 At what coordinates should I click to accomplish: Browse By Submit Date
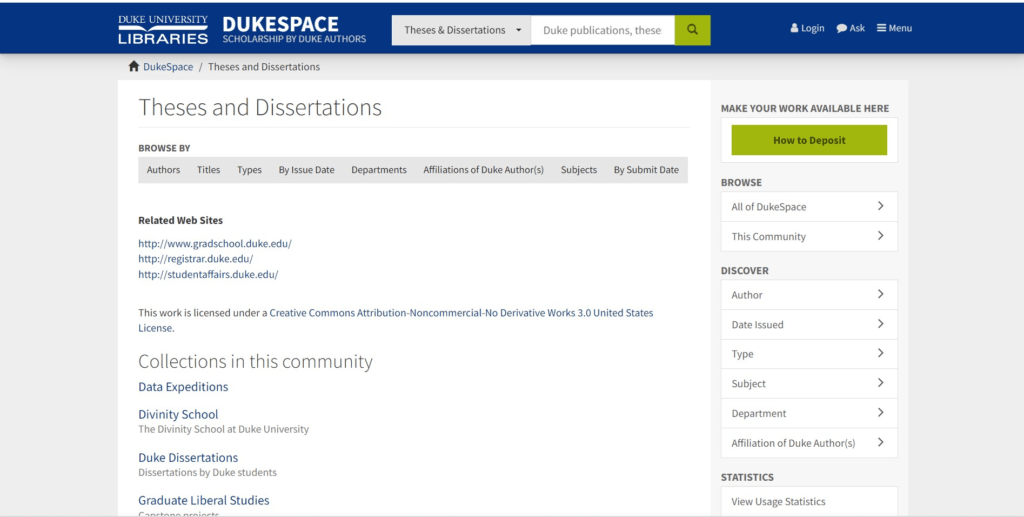[646, 170]
